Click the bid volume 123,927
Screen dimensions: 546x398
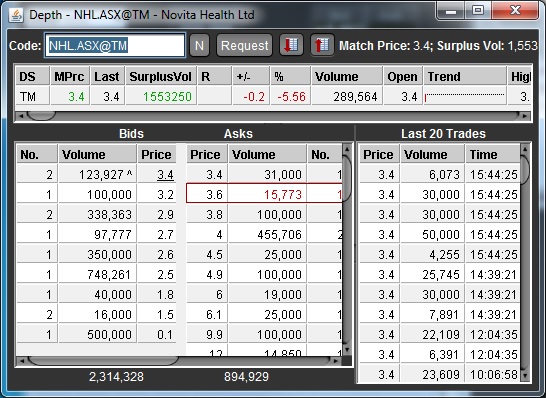click(x=97, y=174)
